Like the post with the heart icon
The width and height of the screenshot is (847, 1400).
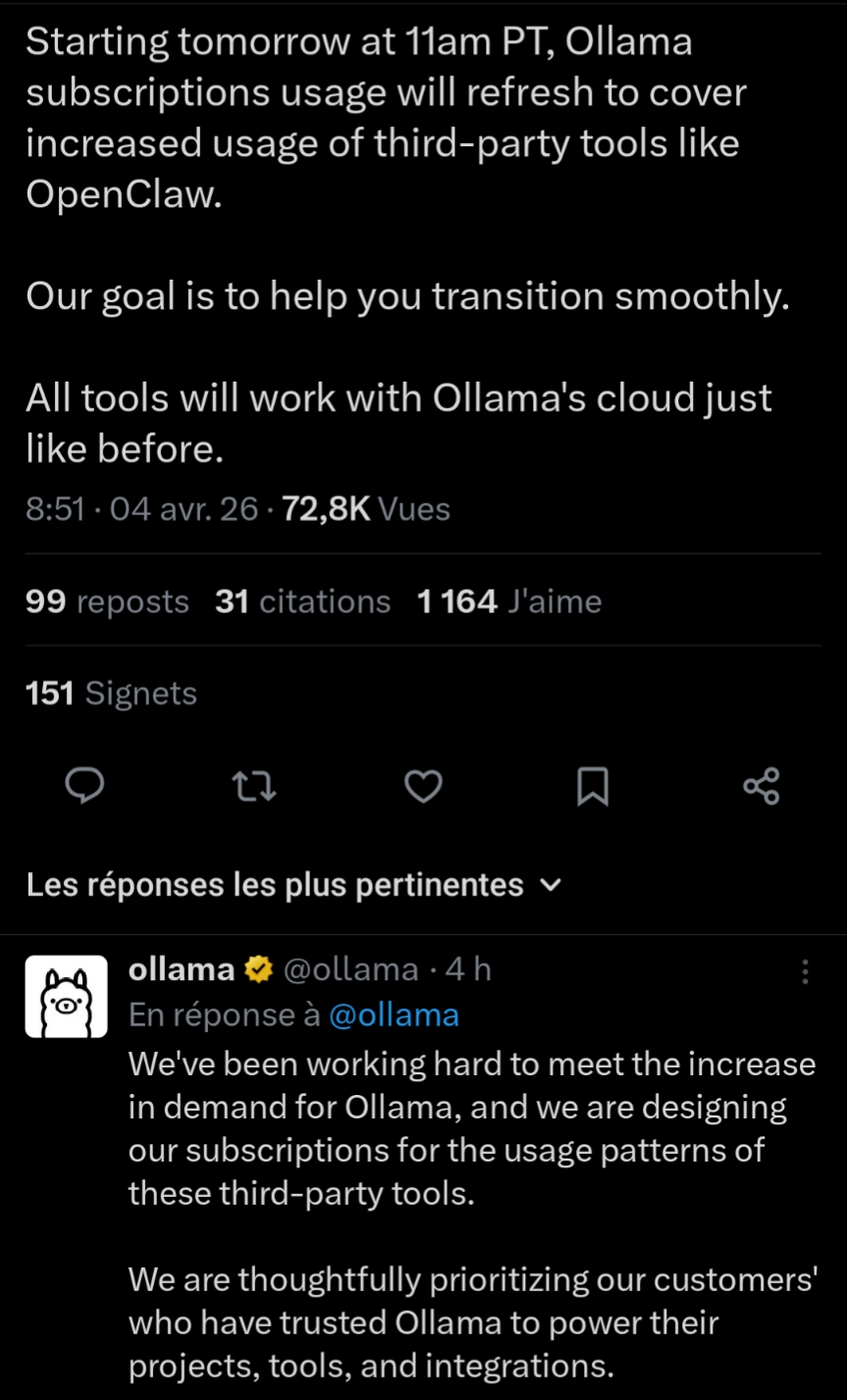pyautogui.click(x=424, y=786)
